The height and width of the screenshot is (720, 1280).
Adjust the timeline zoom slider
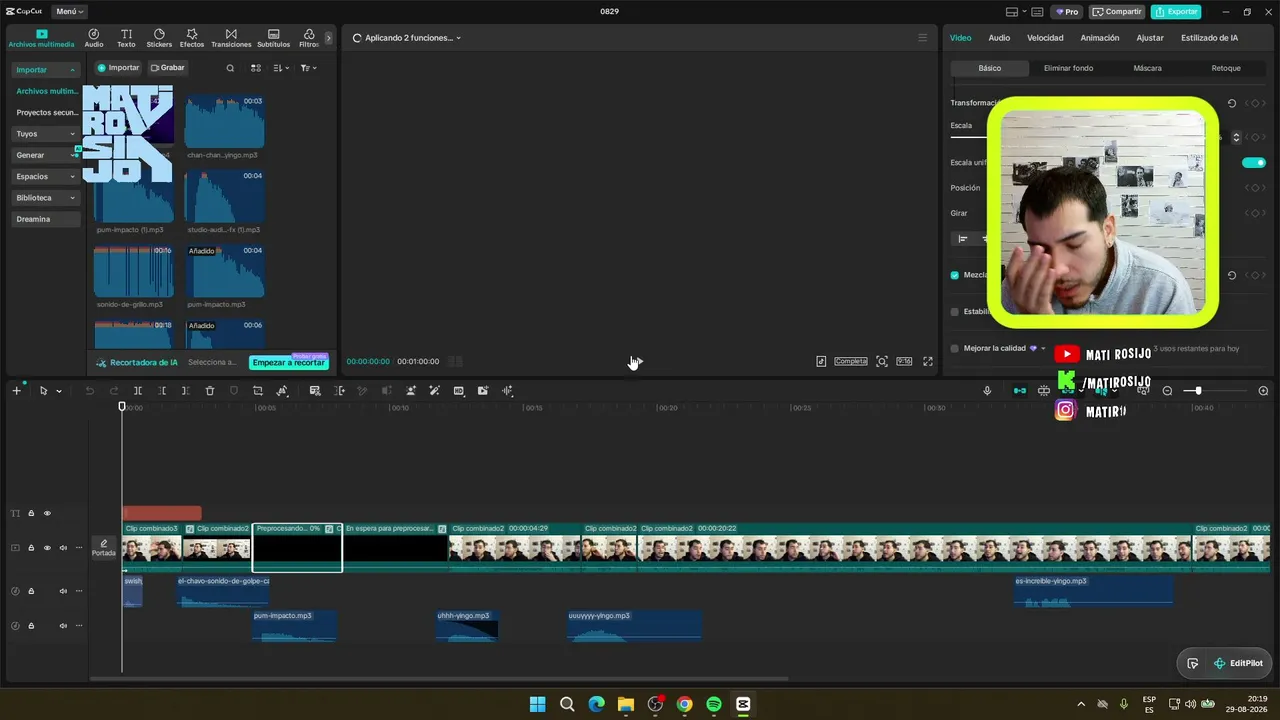pyautogui.click(x=1198, y=391)
